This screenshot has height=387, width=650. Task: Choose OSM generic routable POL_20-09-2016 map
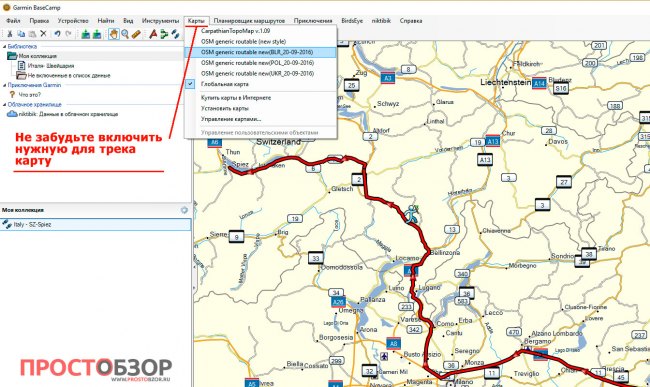(260, 63)
